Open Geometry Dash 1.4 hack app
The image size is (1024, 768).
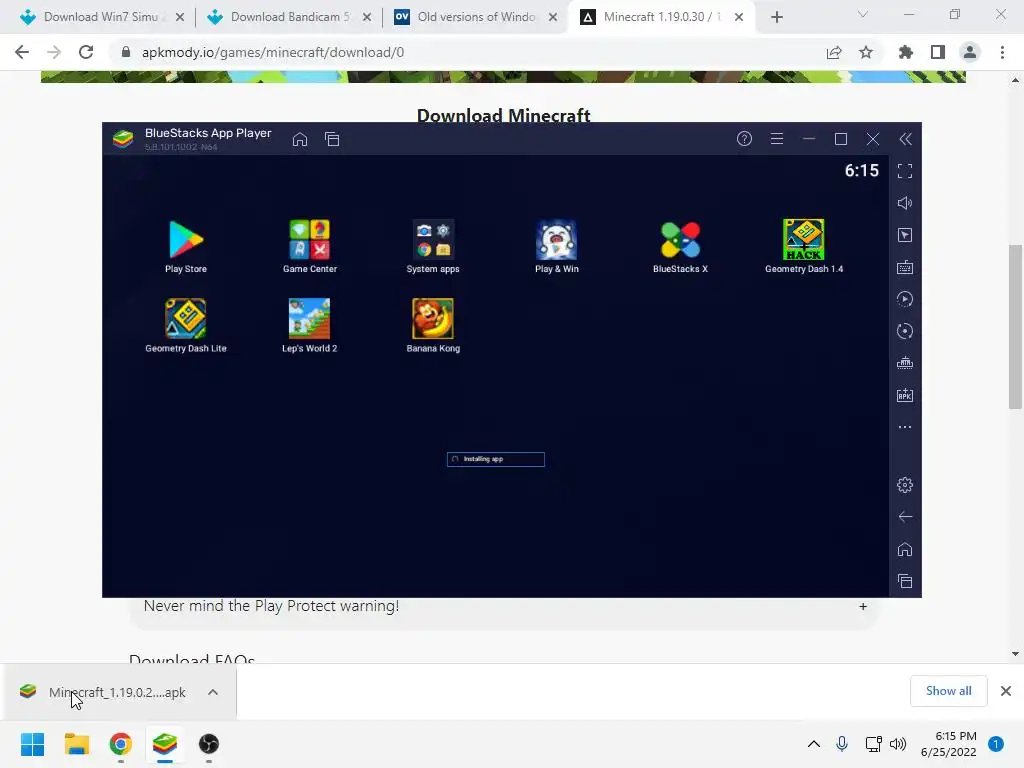click(804, 246)
